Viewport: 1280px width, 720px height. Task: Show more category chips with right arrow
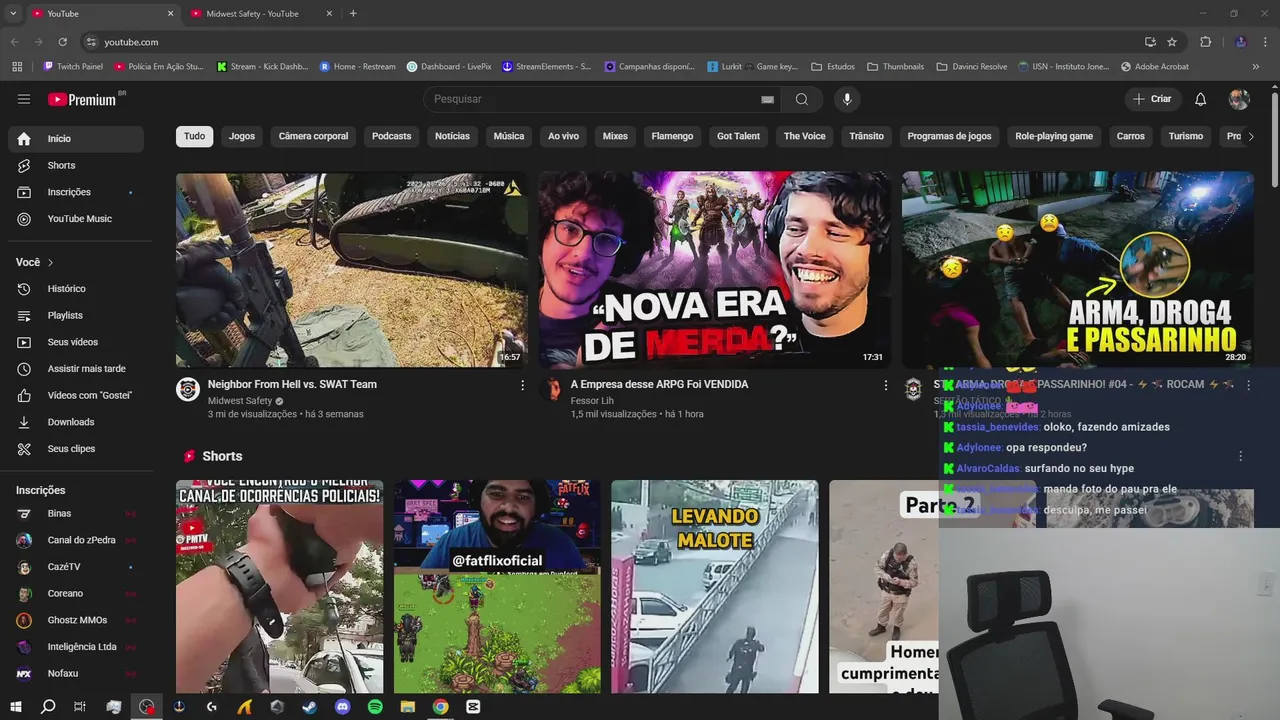coord(1250,136)
